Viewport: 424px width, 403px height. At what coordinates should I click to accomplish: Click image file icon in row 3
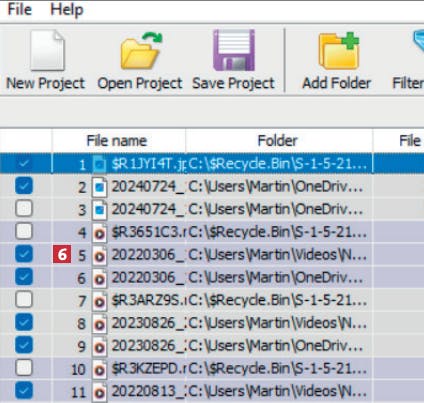[100, 210]
